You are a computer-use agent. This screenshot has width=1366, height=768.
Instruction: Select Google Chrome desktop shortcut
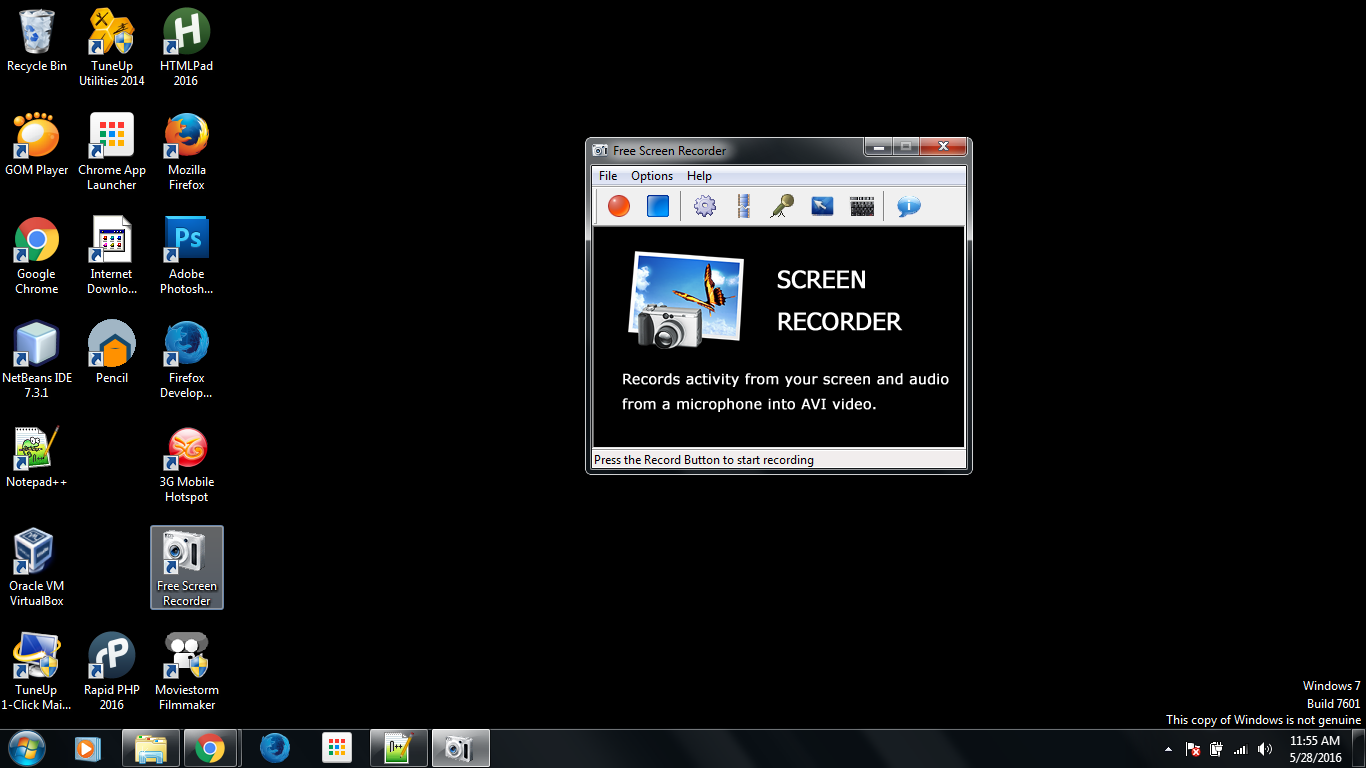click(37, 255)
